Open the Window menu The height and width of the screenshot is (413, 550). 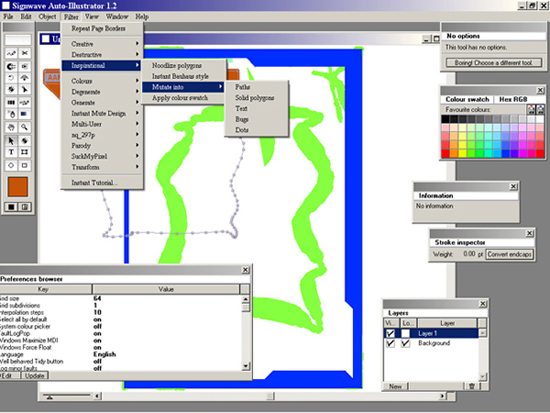click(x=117, y=16)
